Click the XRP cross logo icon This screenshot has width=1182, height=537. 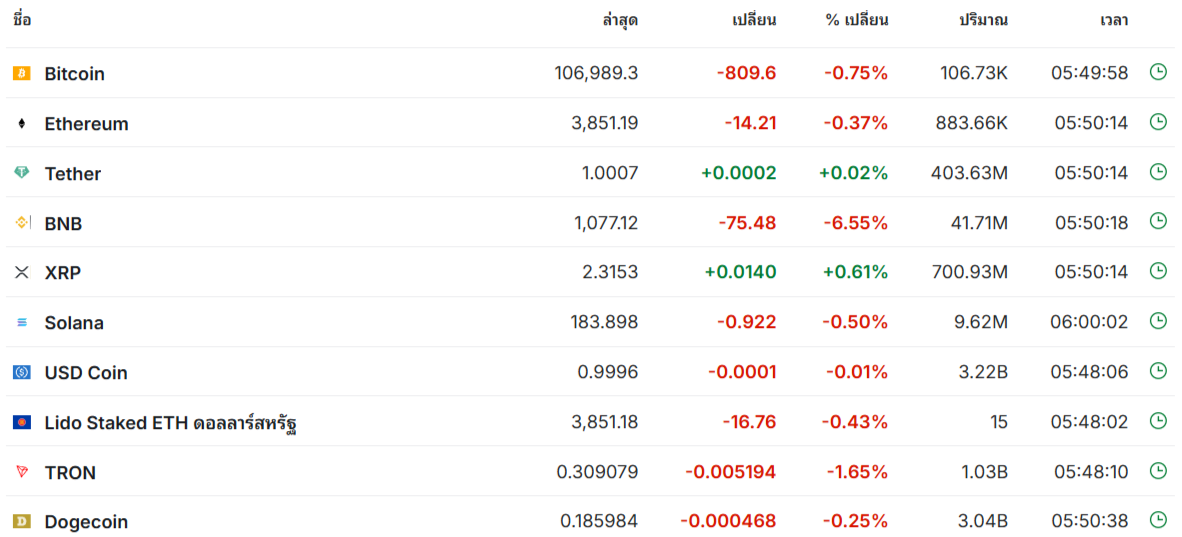click(21, 272)
